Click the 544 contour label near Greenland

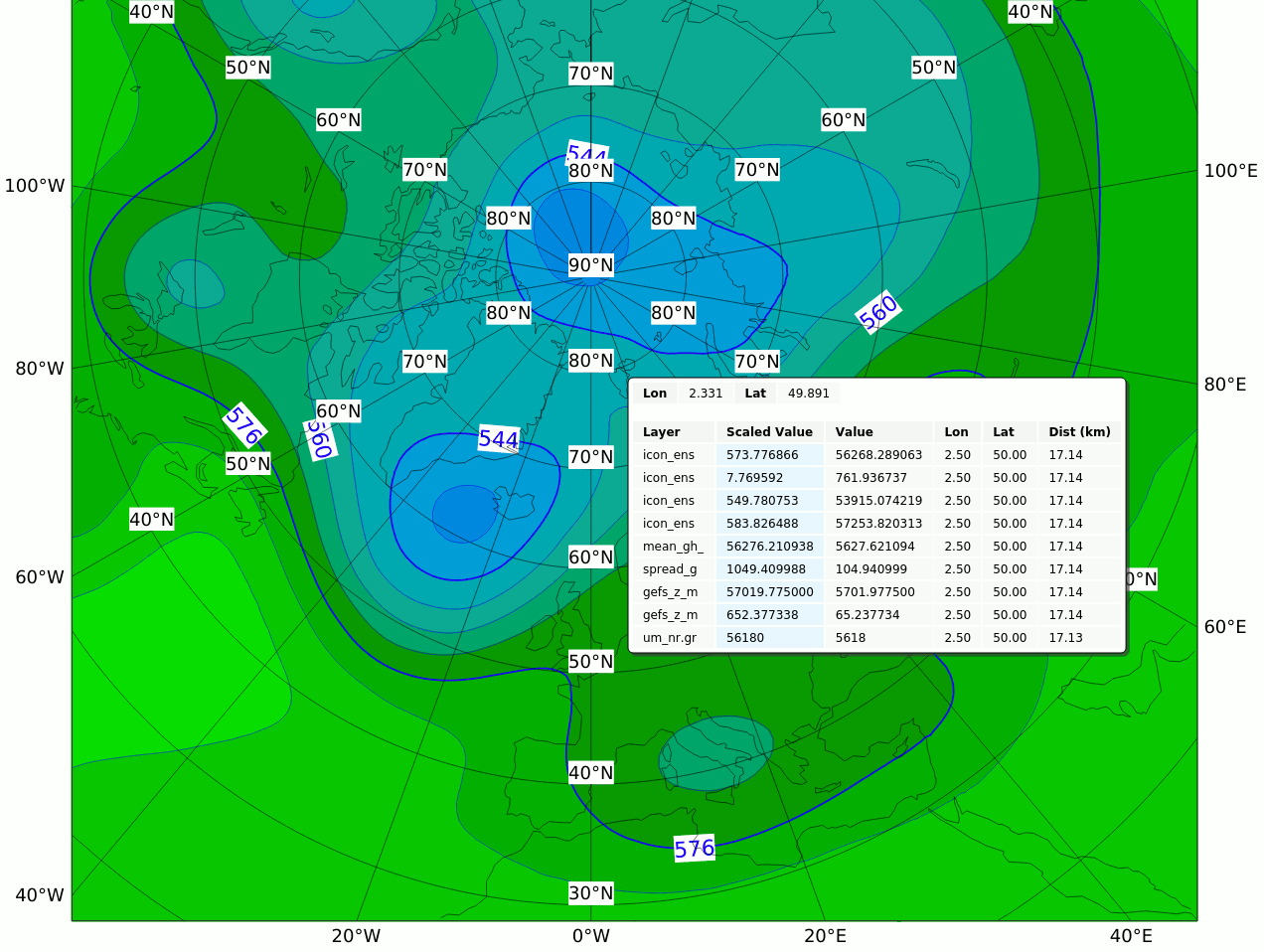coord(499,439)
